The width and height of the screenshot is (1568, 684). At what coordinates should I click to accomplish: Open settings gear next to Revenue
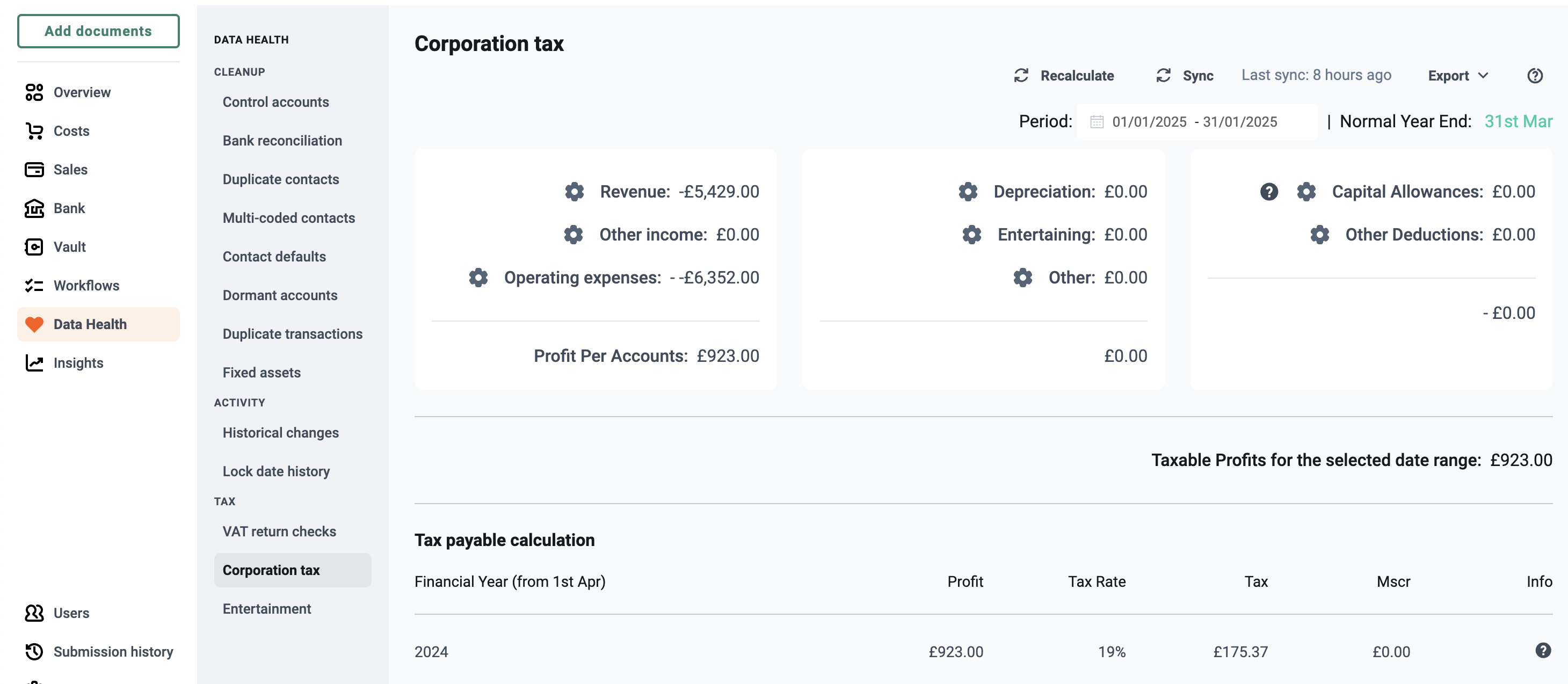[x=574, y=192]
